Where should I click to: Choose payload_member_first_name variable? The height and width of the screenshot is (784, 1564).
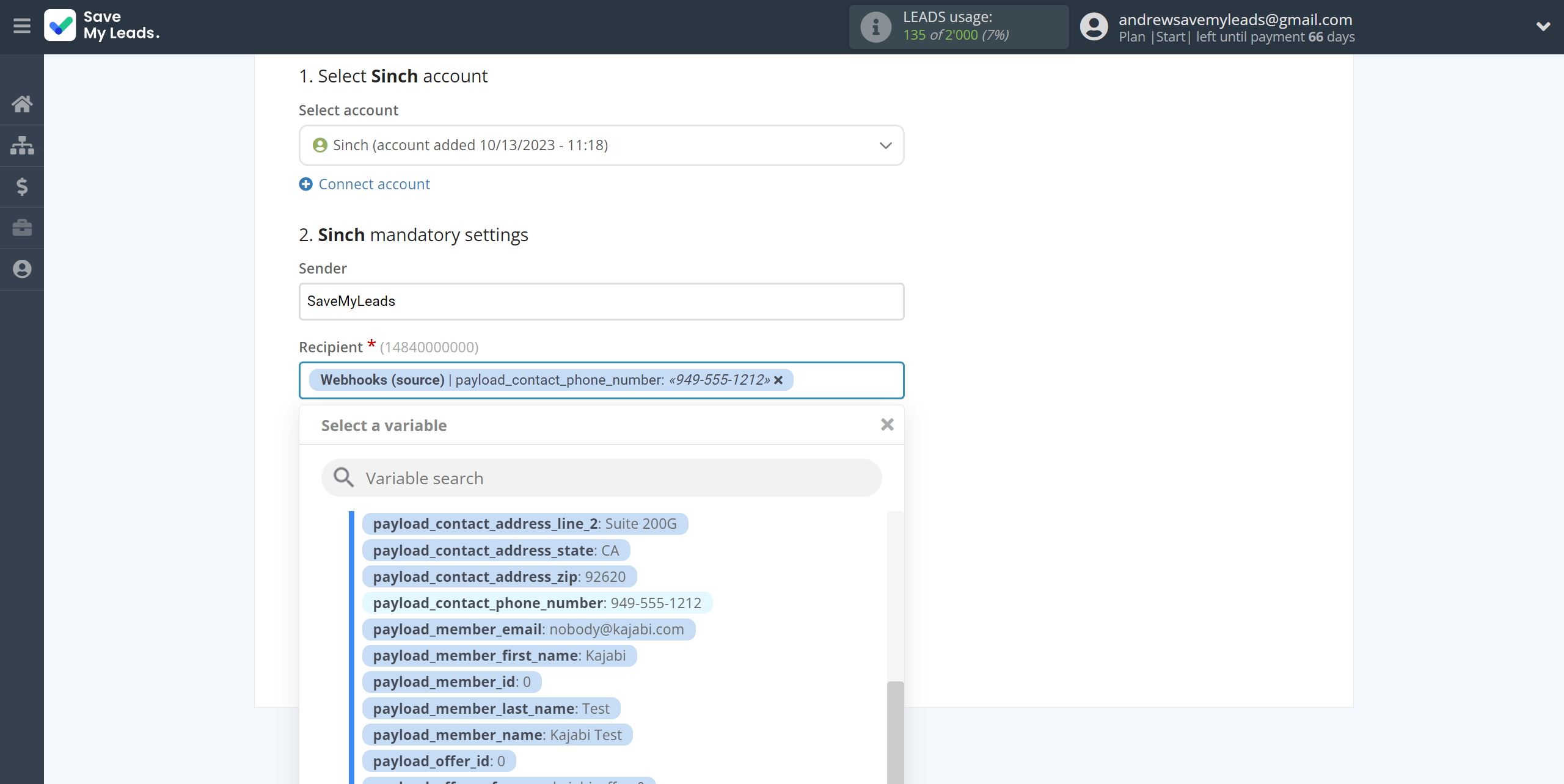pos(499,656)
